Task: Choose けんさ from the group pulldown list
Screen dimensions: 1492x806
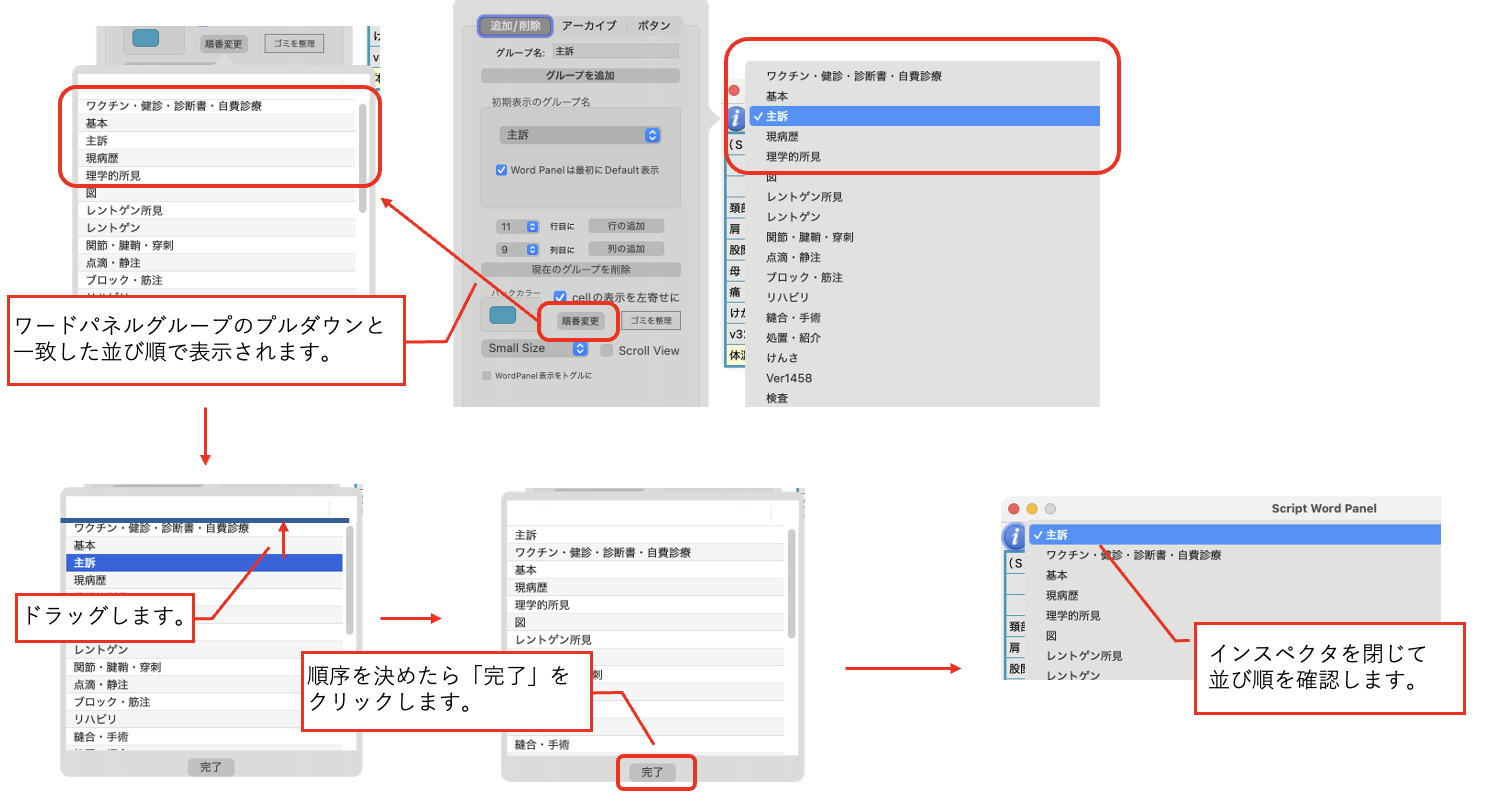Action: (782, 358)
